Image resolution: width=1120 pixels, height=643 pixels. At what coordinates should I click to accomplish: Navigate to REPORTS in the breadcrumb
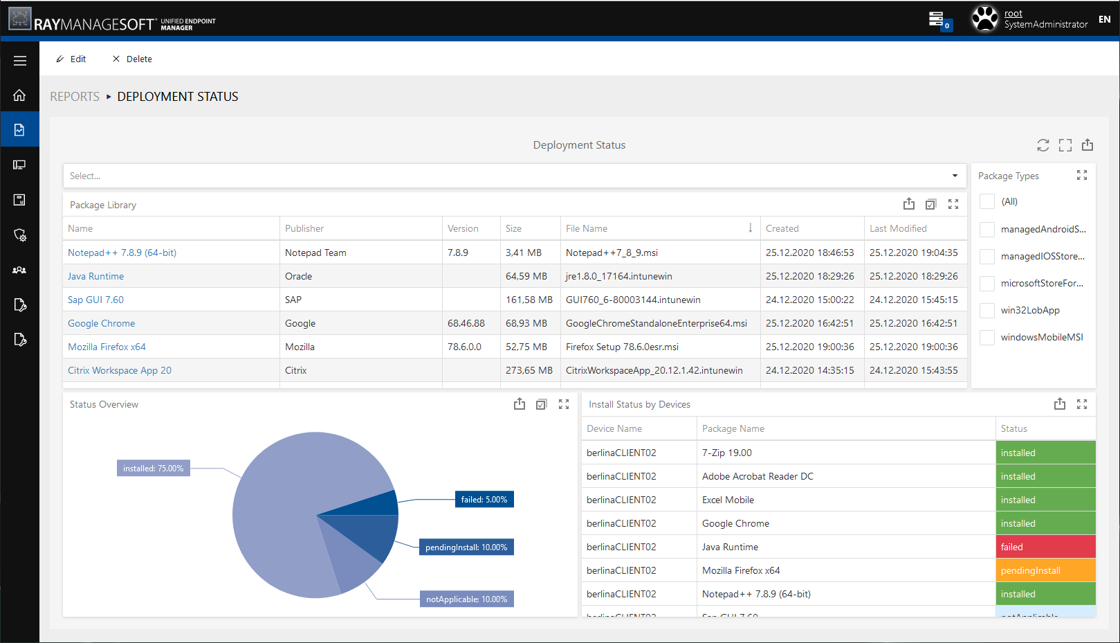[x=74, y=96]
